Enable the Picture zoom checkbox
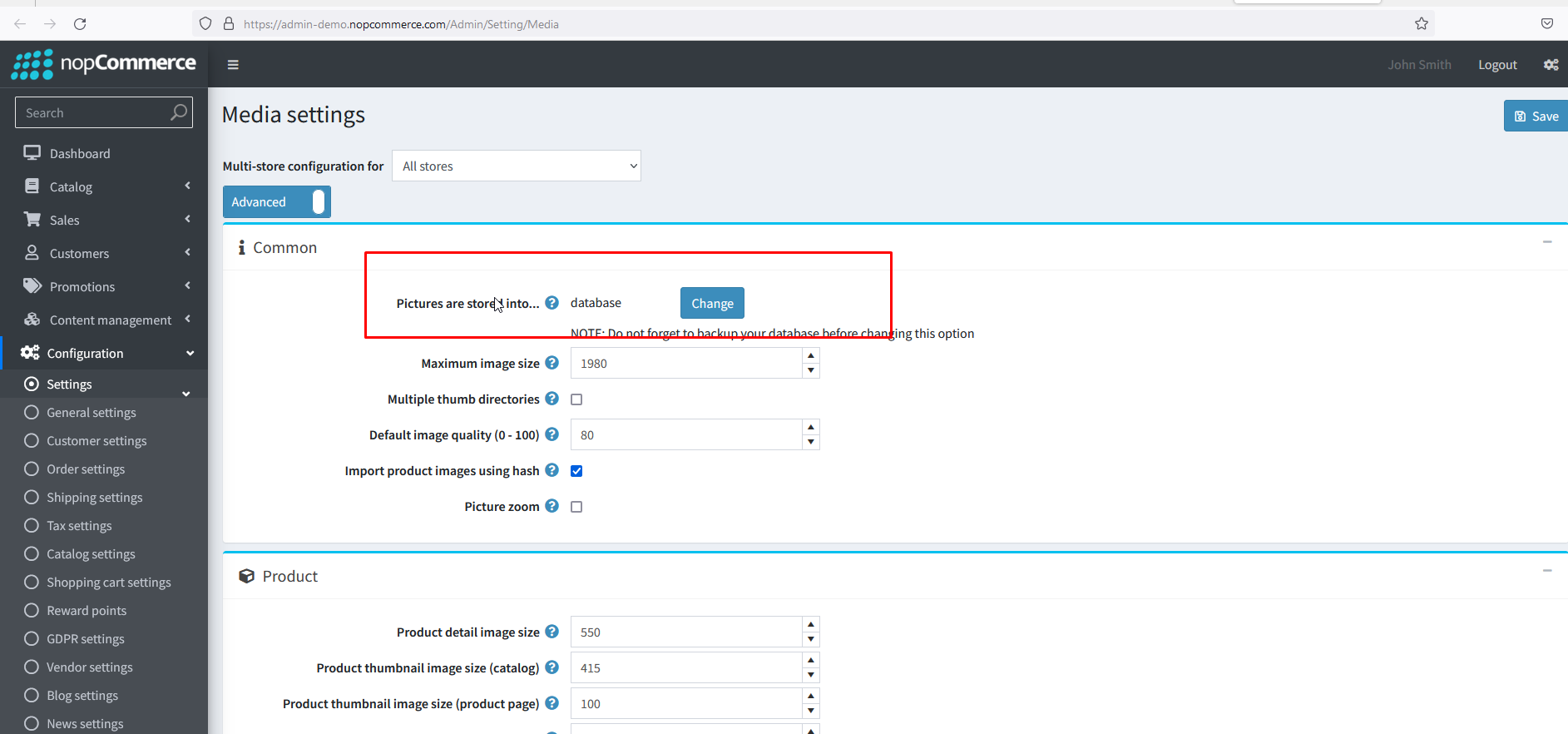 click(x=576, y=507)
